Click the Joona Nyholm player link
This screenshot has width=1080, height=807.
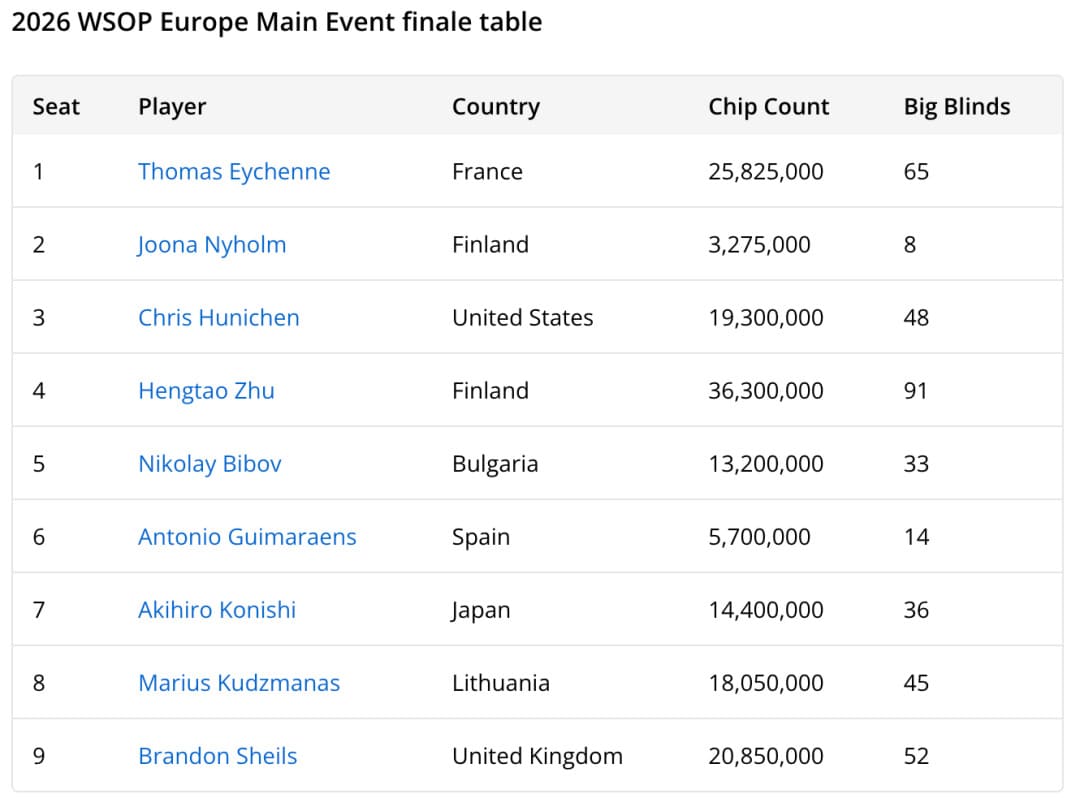point(212,245)
